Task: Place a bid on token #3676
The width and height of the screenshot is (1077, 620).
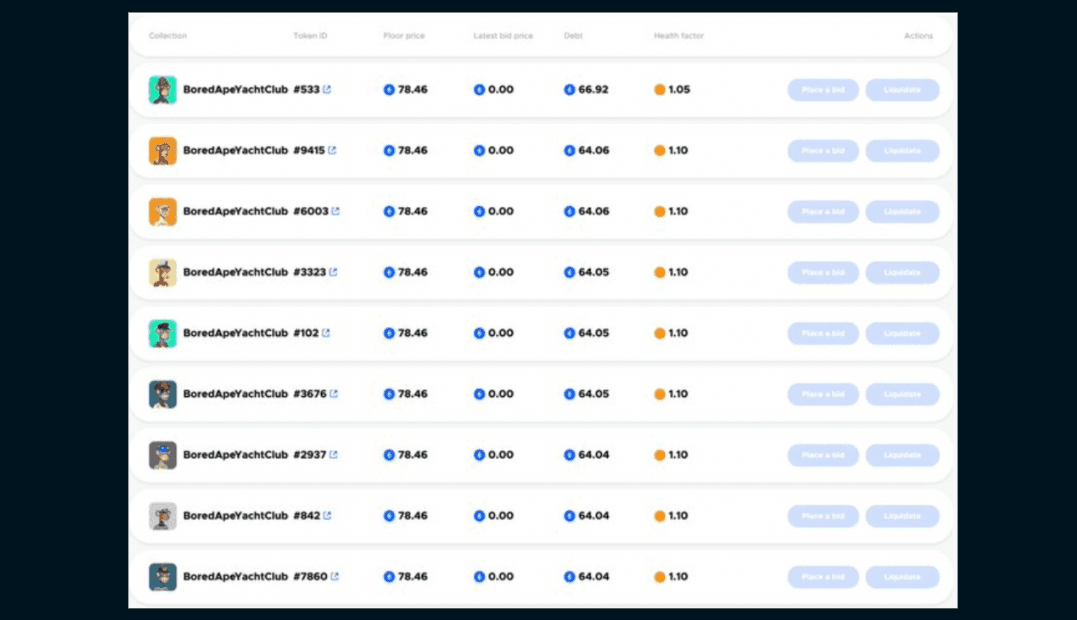Action: pyautogui.click(x=823, y=394)
